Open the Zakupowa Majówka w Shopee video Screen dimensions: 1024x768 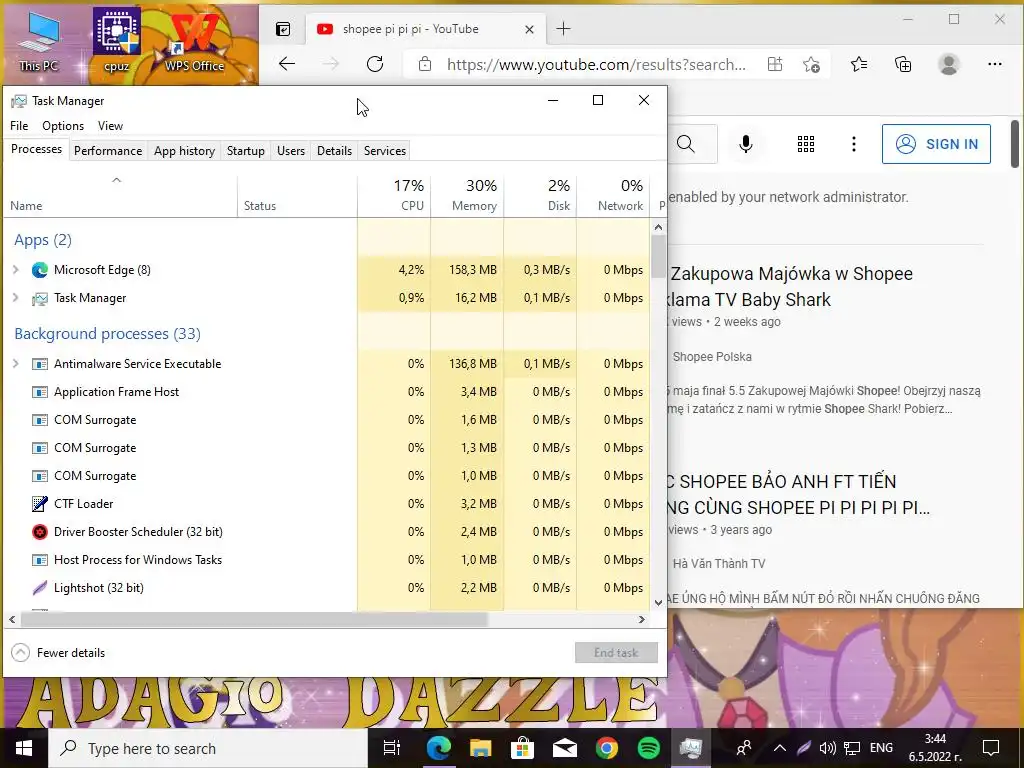[791, 287]
